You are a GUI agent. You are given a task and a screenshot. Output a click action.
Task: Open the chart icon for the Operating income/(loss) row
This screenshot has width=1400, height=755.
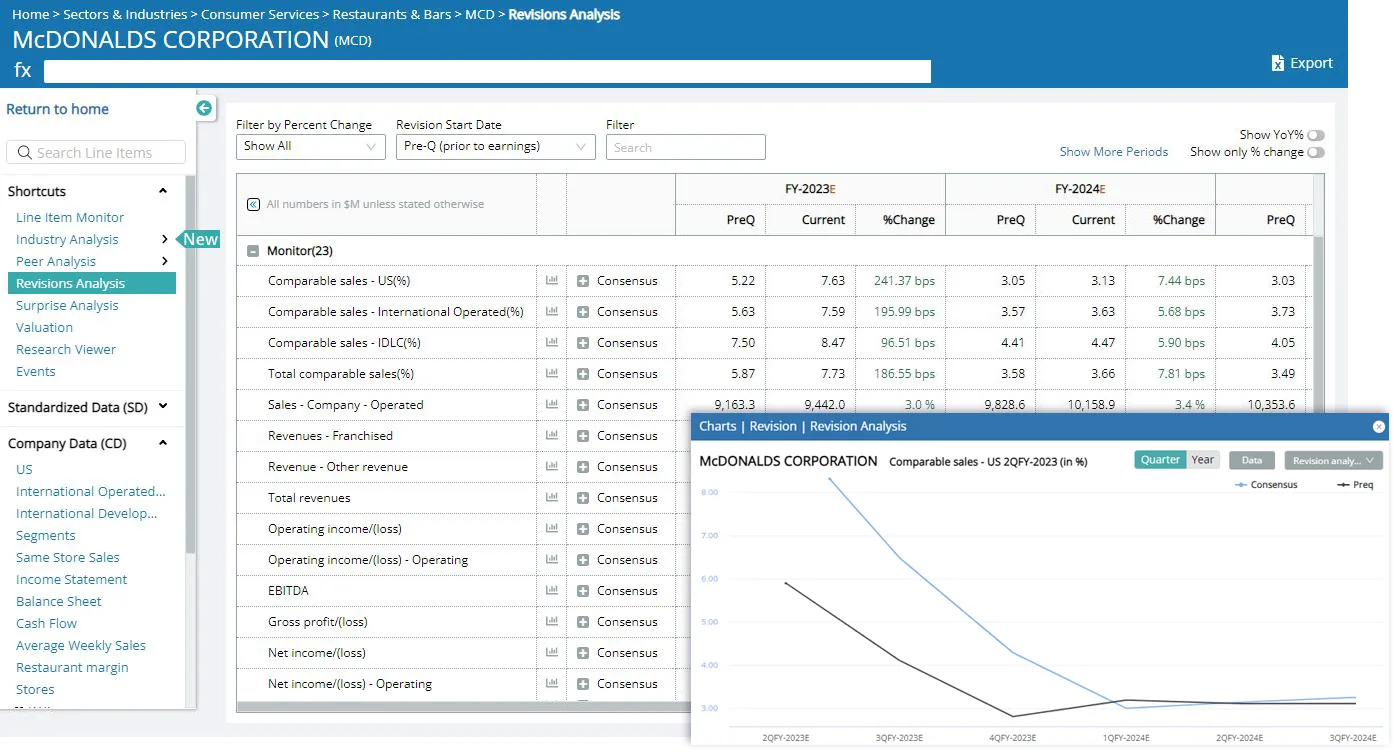[x=551, y=529]
